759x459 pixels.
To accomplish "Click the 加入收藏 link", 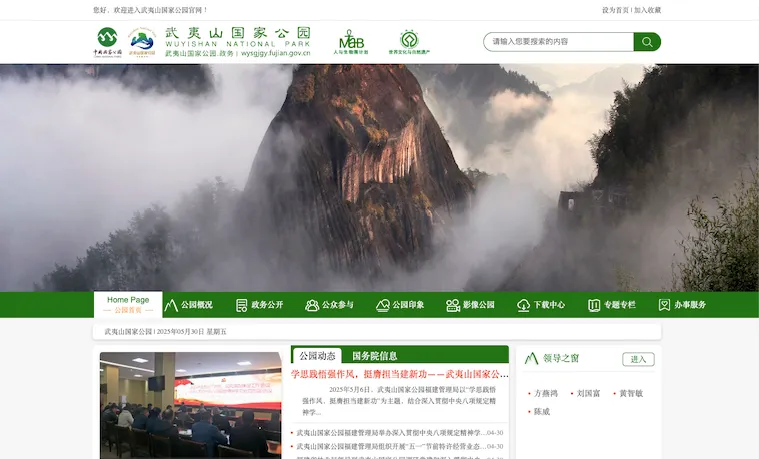I will pyautogui.click(x=648, y=10).
